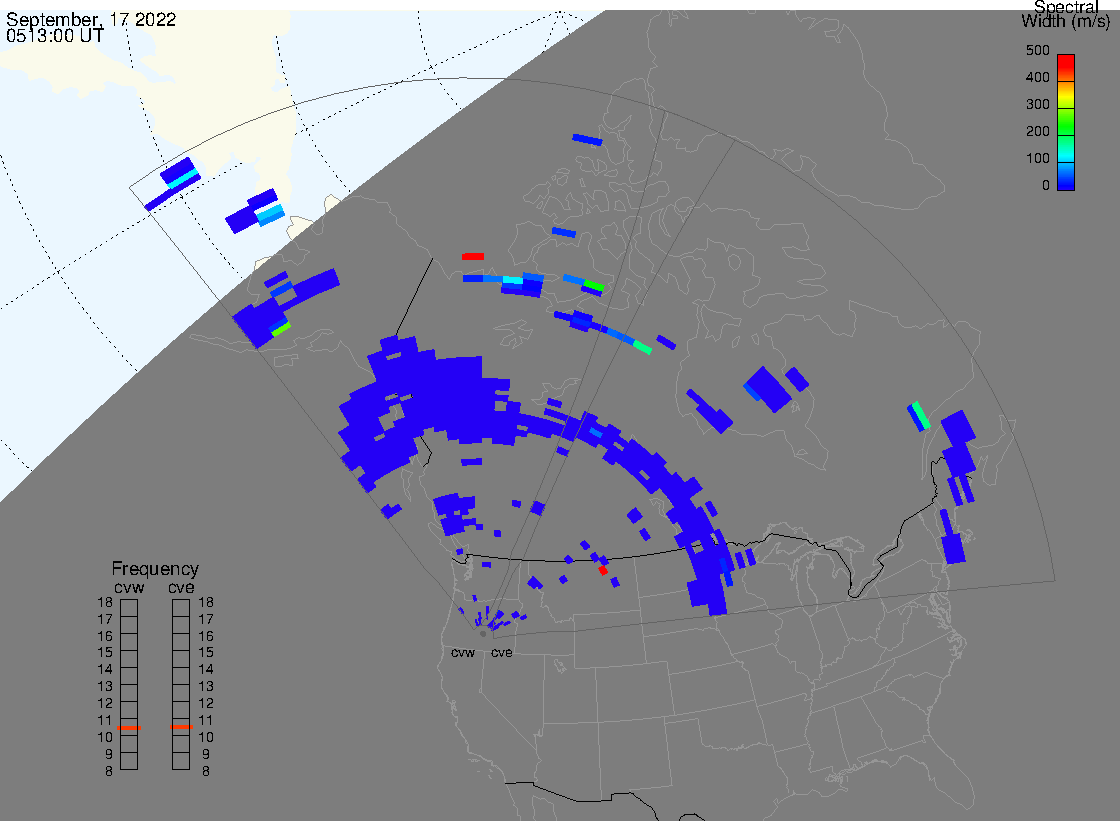Click the 500 label on the color bar
Image resolution: width=1120 pixels, height=821 pixels.
[x=1037, y=51]
